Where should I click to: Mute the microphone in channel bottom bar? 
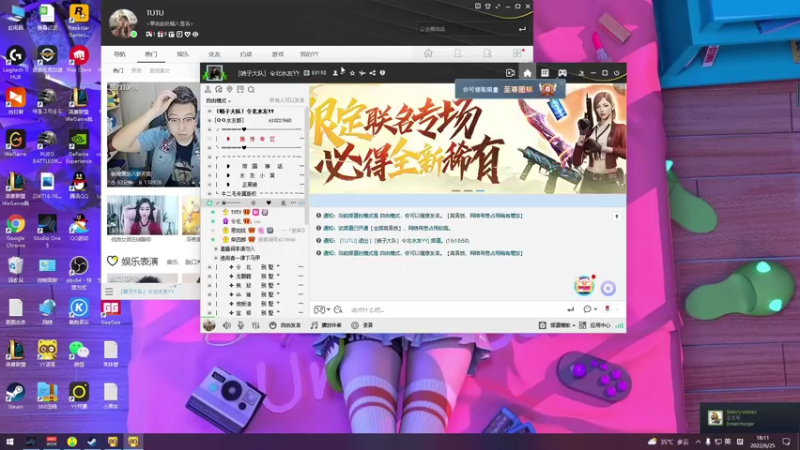241,325
